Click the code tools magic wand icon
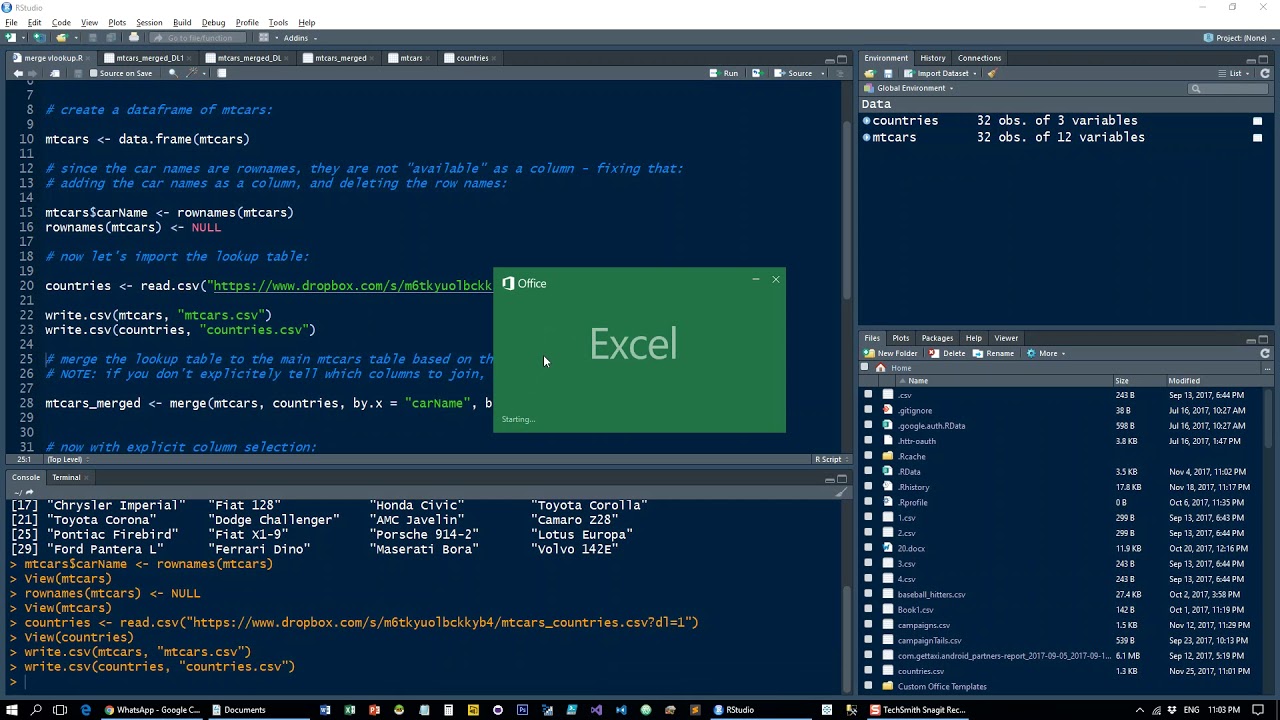 click(191, 73)
